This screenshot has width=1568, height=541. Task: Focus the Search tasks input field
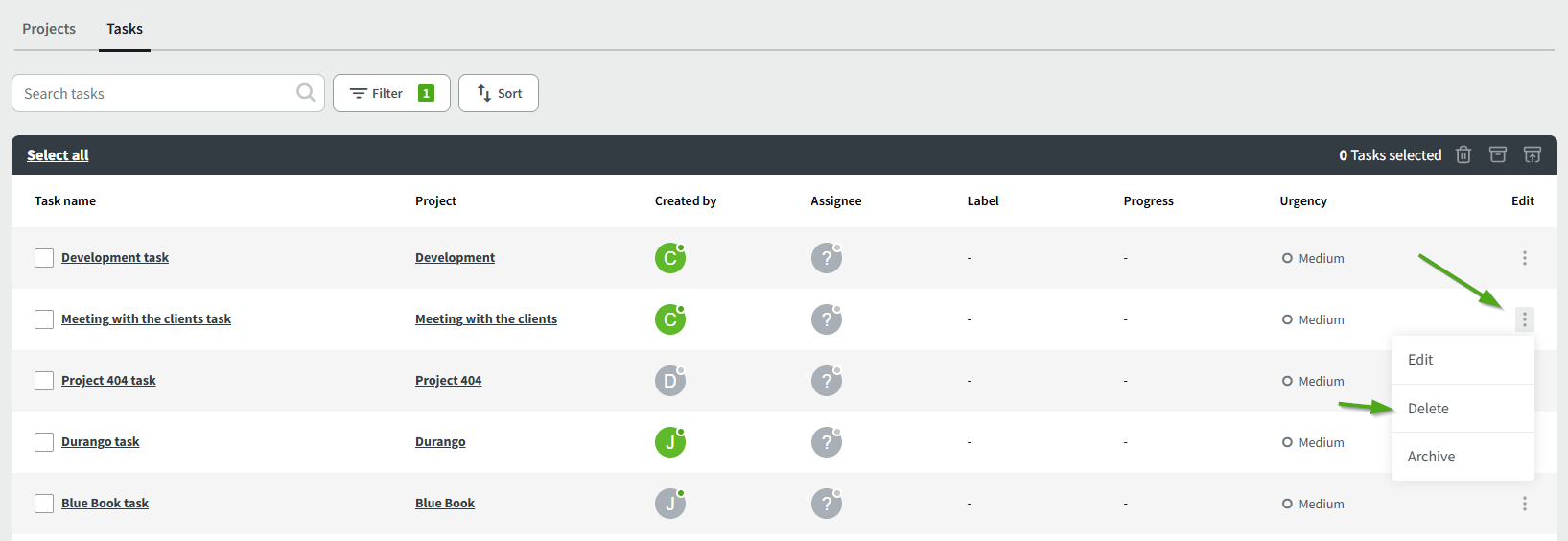(153, 93)
